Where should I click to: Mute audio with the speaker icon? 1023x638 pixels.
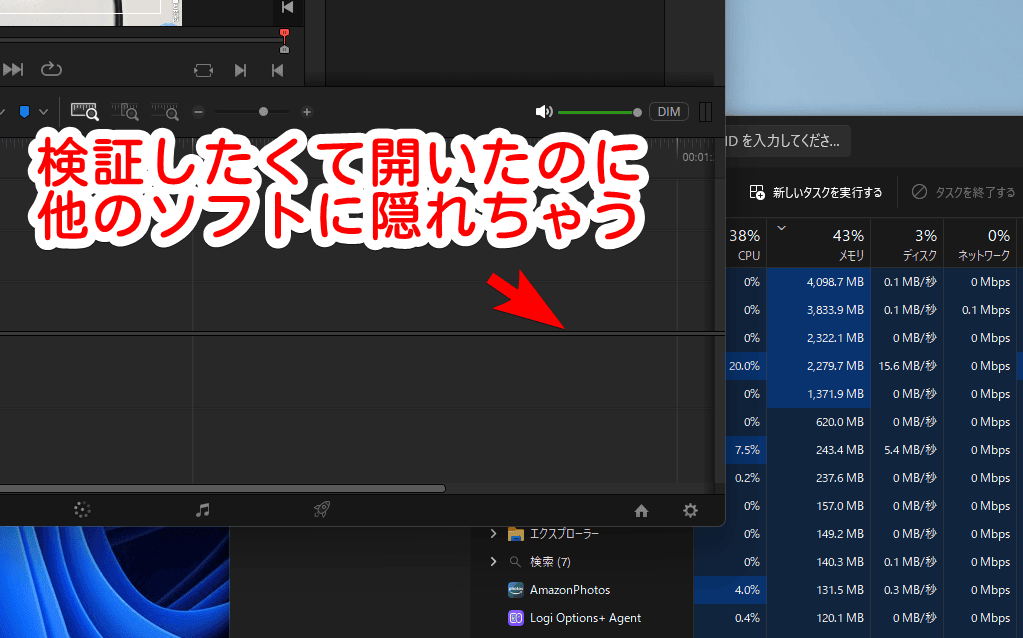(x=544, y=111)
